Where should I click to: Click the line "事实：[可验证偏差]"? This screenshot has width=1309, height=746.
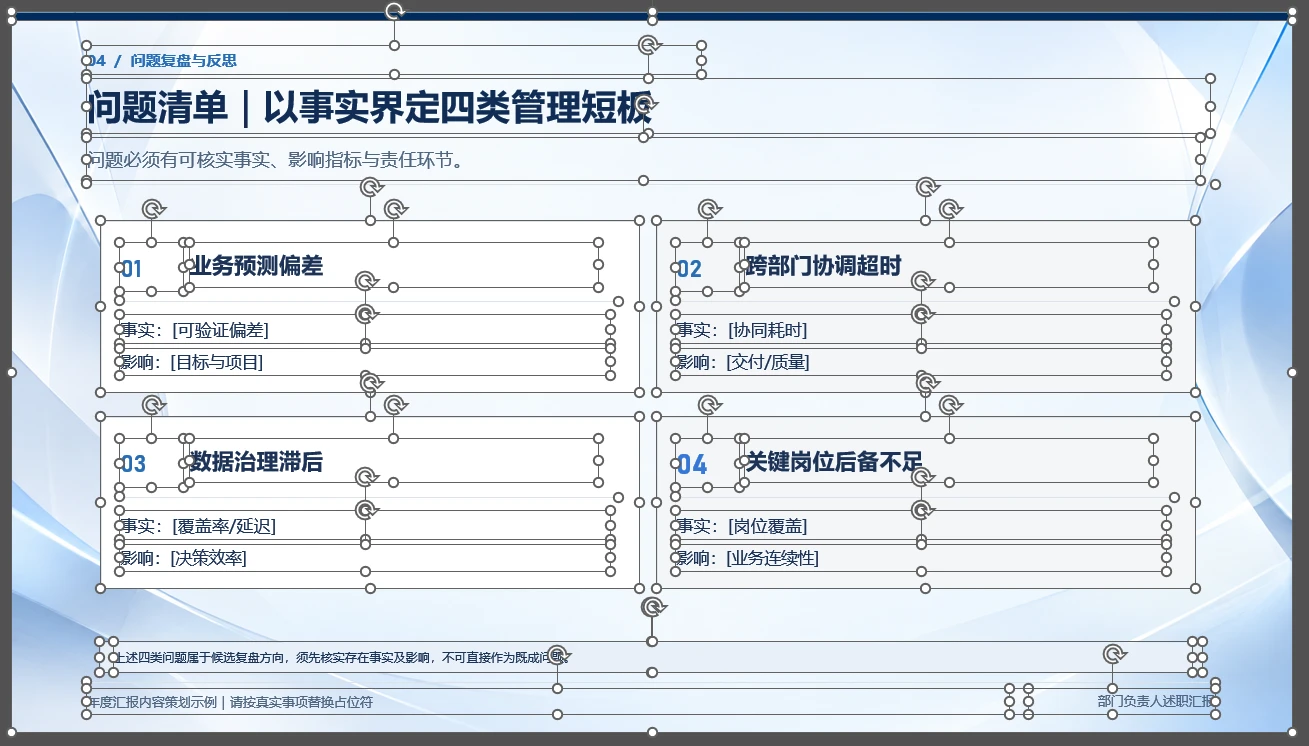point(195,330)
